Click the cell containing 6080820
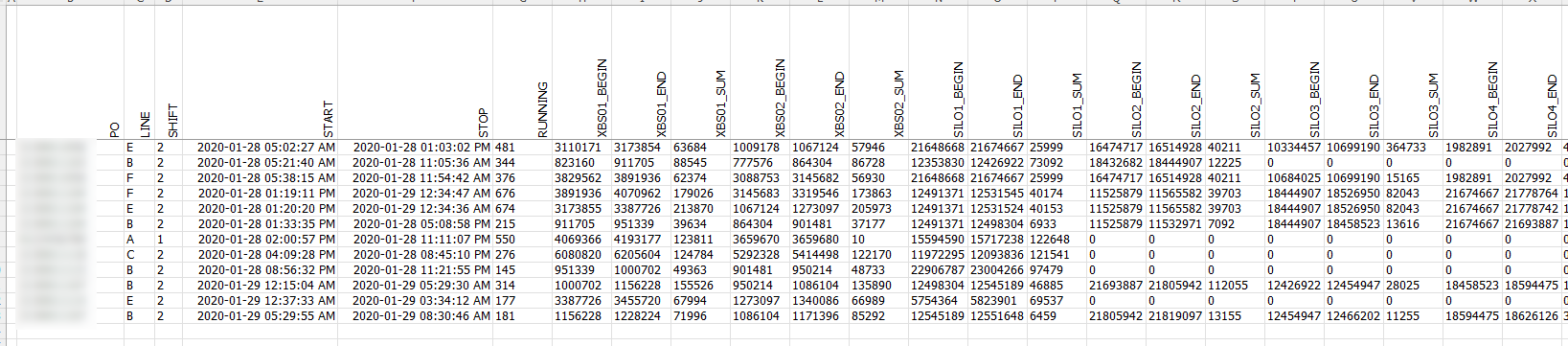Viewport: 1568px width, 346px height. coord(582,255)
